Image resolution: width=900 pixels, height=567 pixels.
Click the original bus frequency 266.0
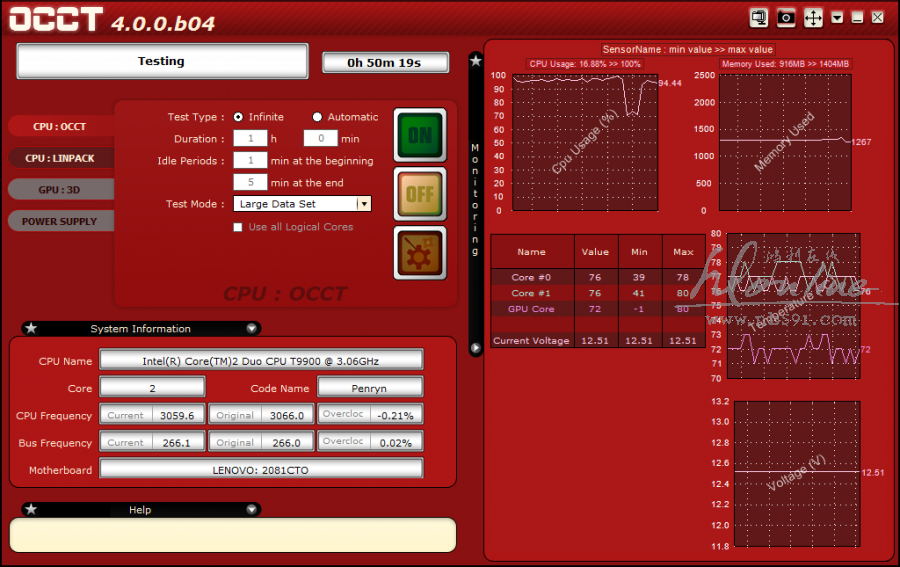[x=287, y=442]
